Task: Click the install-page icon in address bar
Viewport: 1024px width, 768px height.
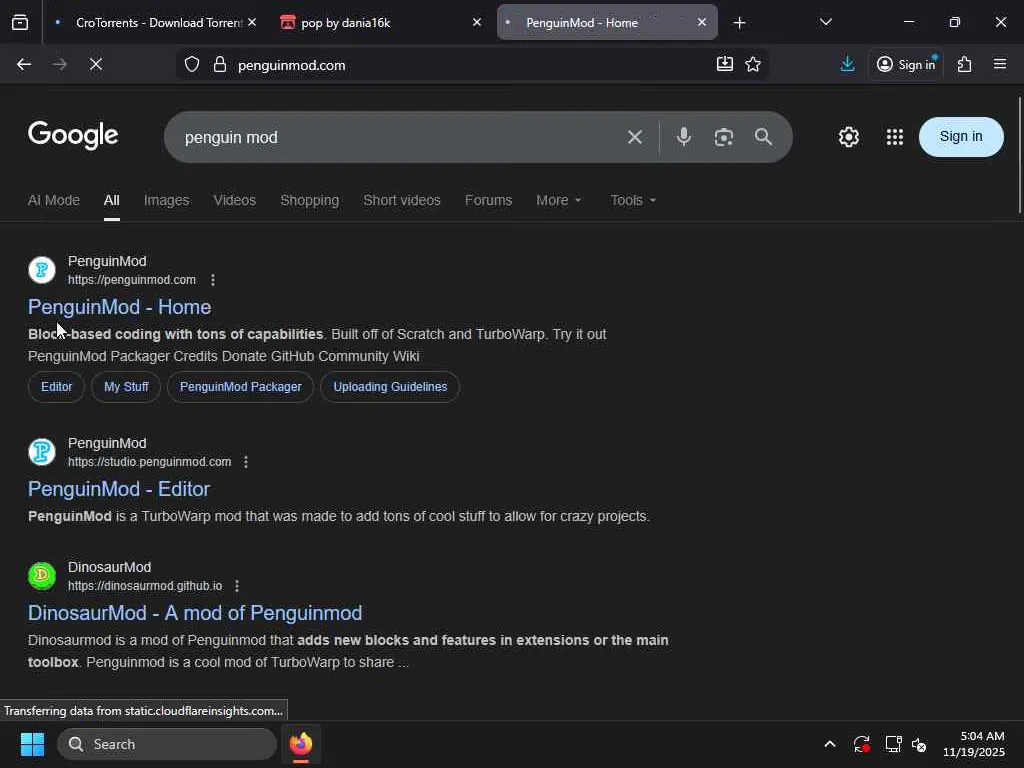Action: tap(724, 64)
